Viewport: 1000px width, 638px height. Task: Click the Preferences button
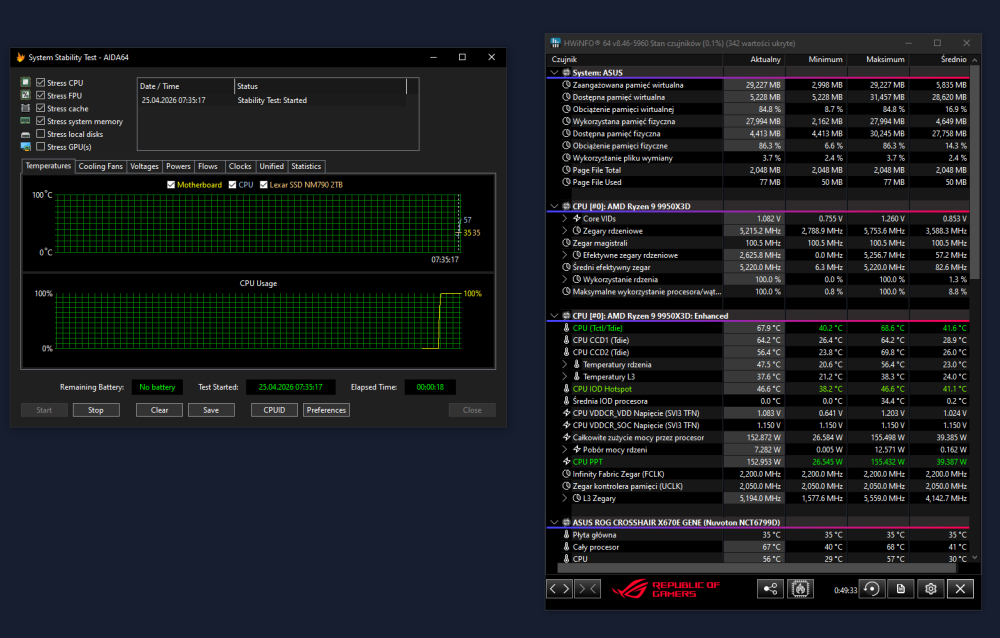[327, 410]
